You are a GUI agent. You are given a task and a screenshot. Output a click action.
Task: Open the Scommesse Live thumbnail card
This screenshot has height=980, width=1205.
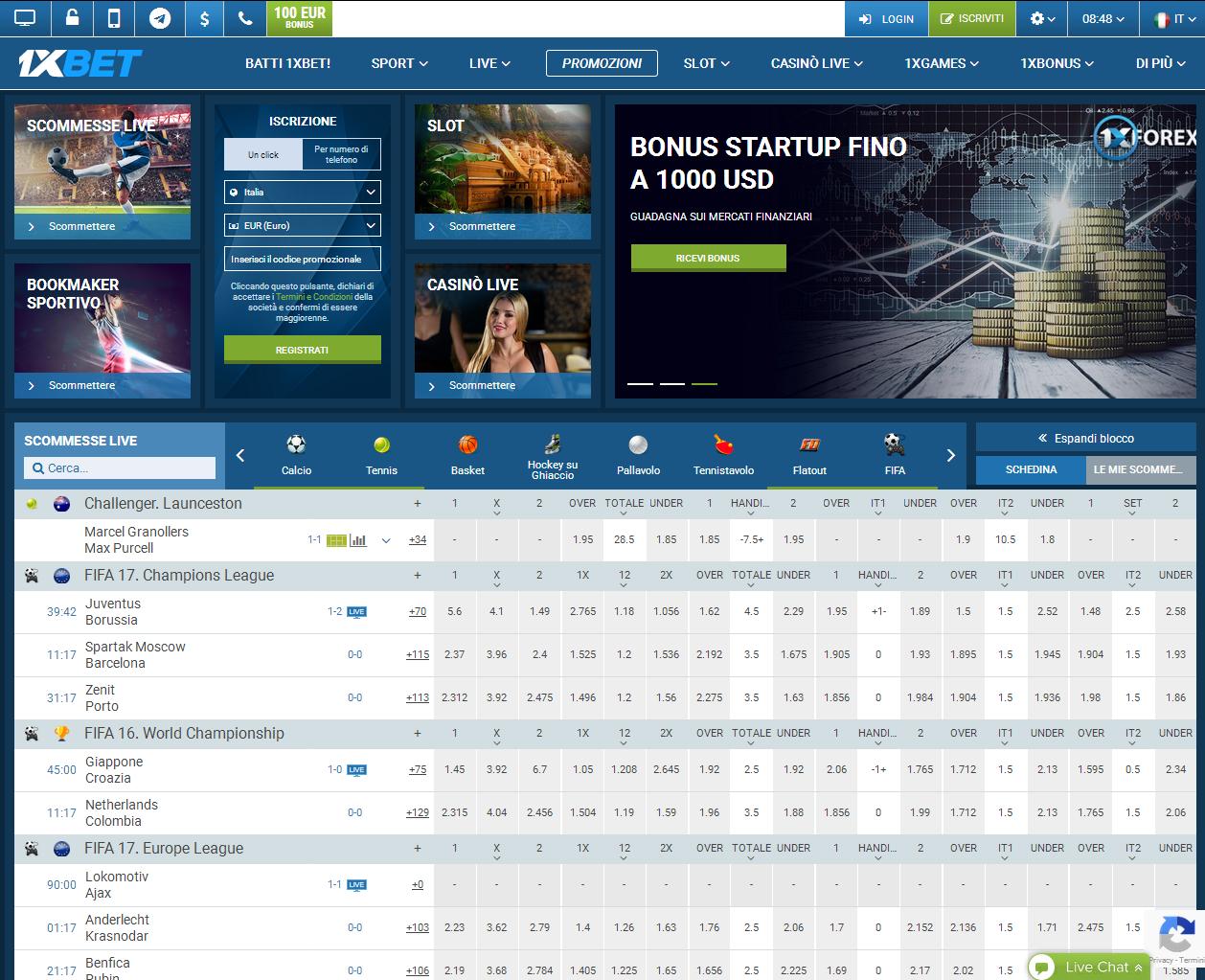point(102,171)
